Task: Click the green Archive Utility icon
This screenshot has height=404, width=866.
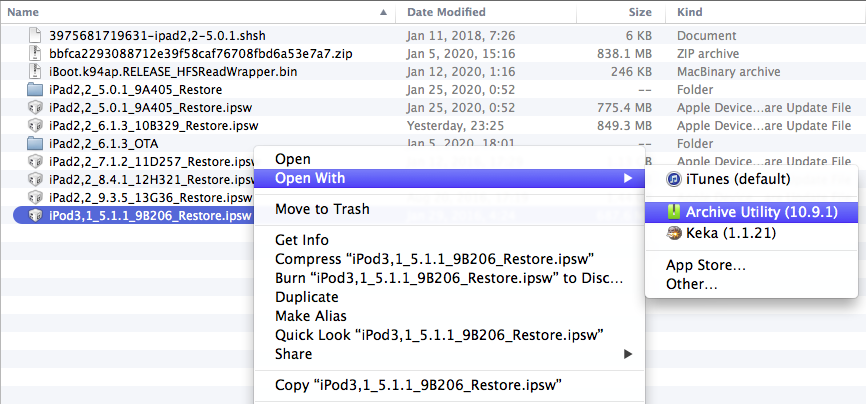Action: [x=675, y=212]
